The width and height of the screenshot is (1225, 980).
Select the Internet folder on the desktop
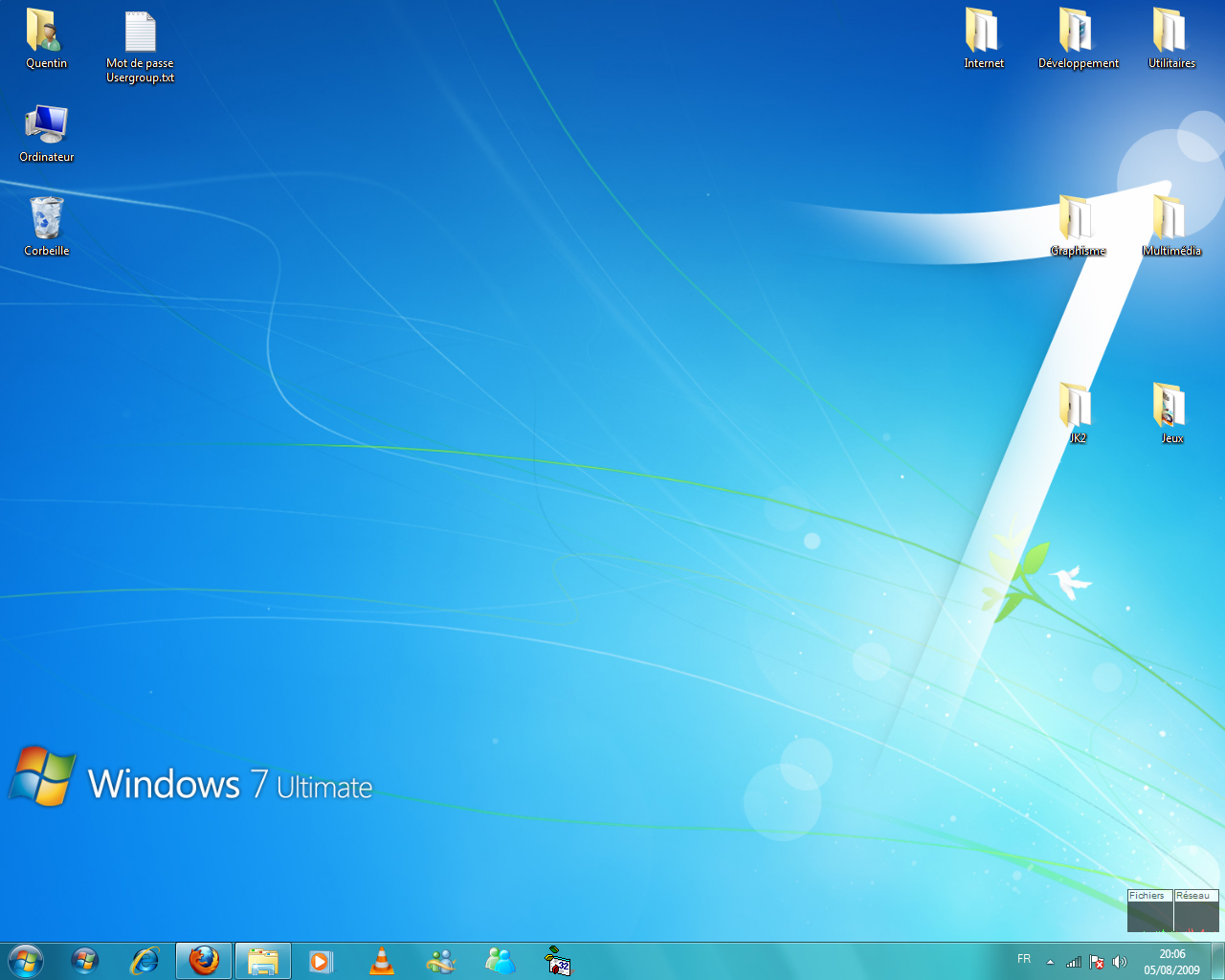point(983,38)
